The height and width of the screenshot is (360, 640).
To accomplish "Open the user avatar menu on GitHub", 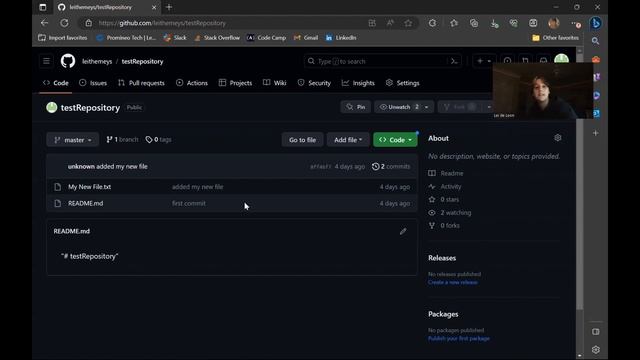I will 562,60.
